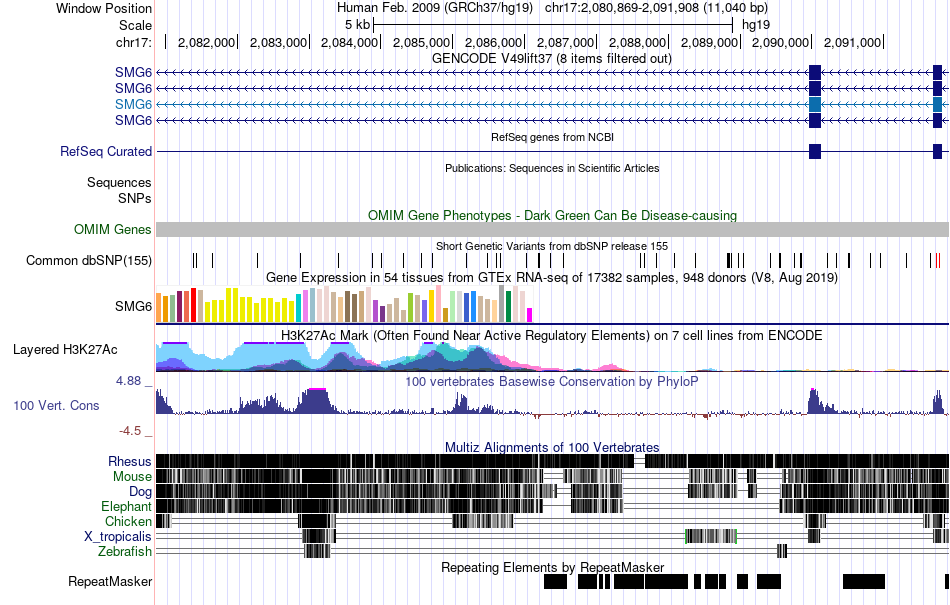The image size is (950, 605).
Task: Click the H3K27Ac Mark track title
Action: click(551, 336)
